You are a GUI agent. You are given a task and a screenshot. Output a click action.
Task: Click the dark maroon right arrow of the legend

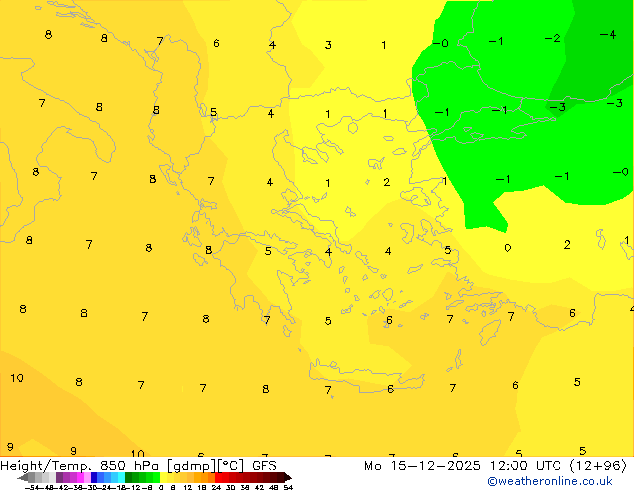point(288,477)
